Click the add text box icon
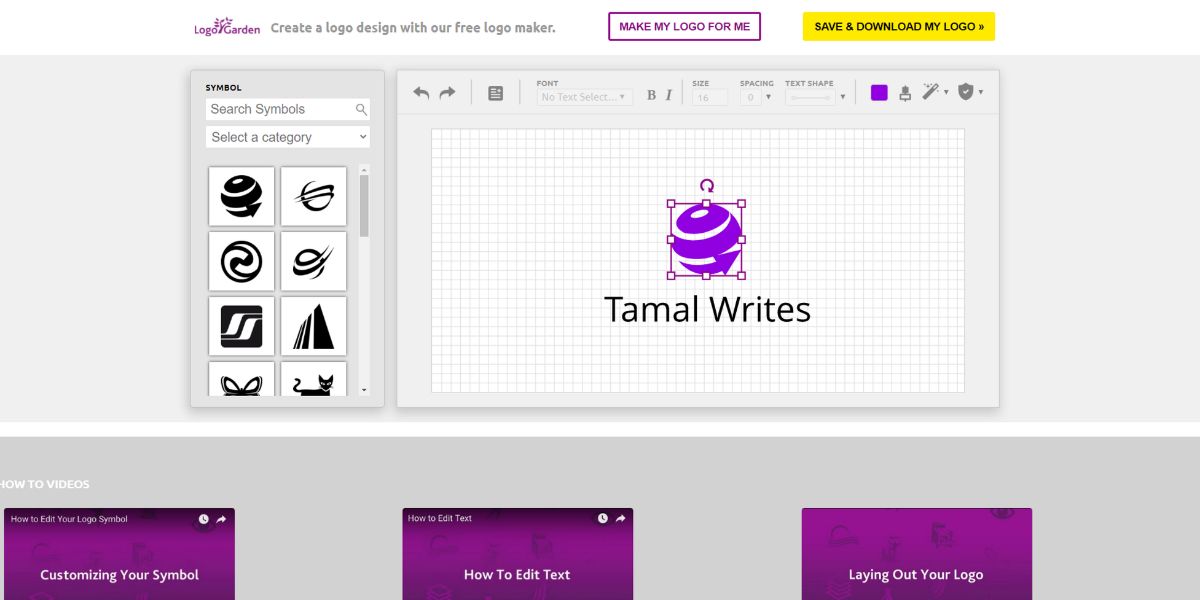 [496, 93]
